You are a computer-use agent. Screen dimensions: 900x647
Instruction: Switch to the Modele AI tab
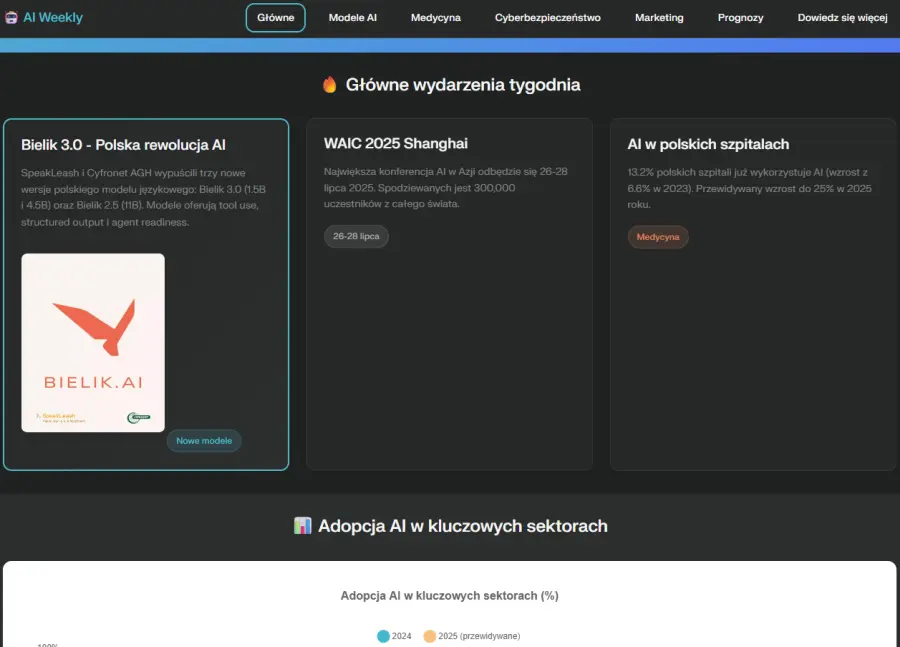tap(352, 18)
